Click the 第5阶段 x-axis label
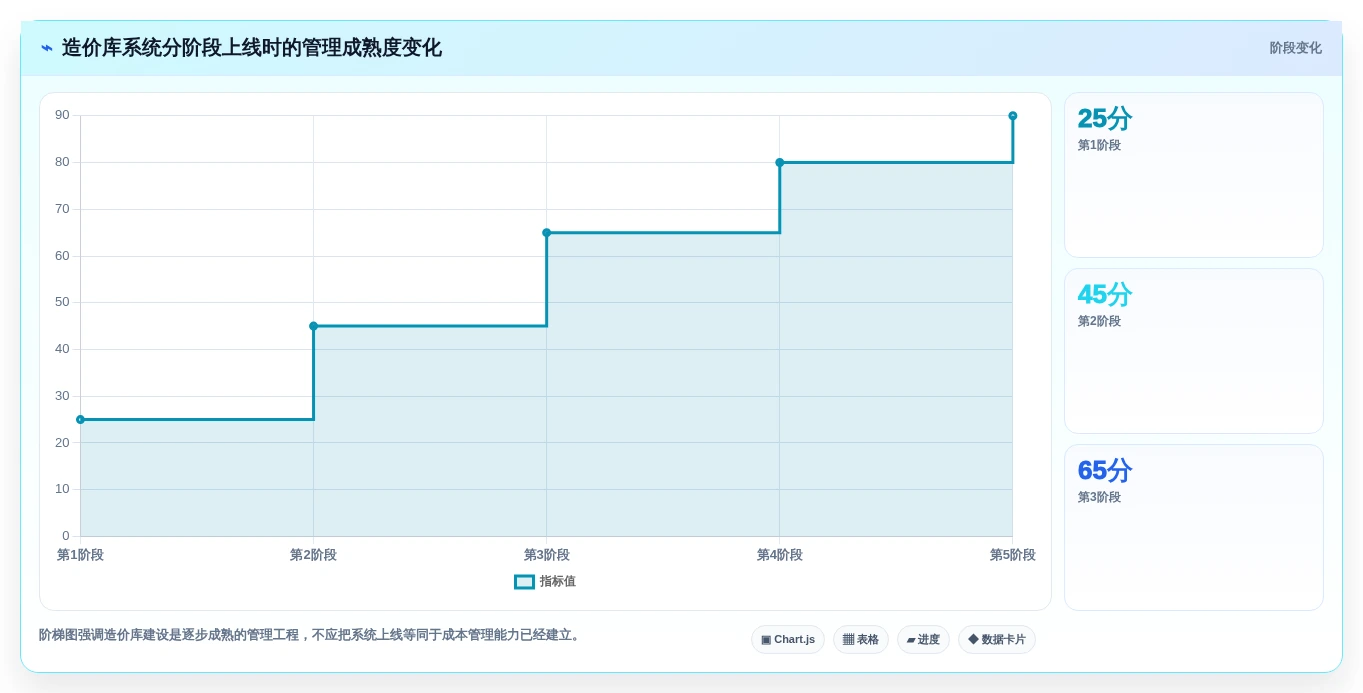Screen dimensions: 1363x693 point(1012,555)
